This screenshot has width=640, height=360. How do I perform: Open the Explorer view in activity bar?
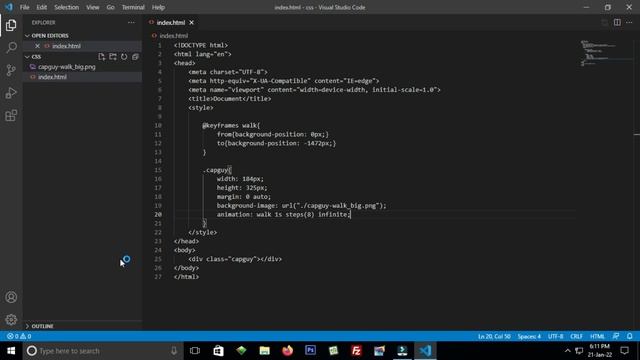[11, 25]
